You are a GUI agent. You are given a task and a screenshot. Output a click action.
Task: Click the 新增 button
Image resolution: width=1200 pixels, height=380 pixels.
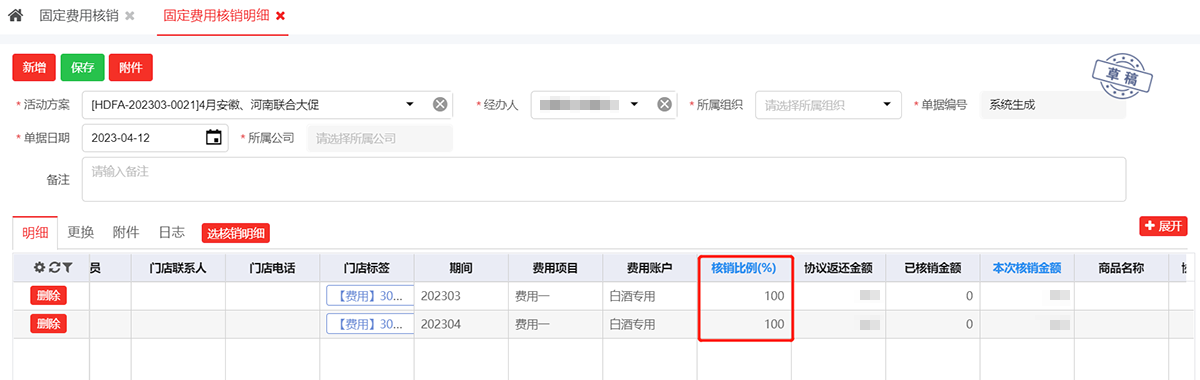coord(34,67)
